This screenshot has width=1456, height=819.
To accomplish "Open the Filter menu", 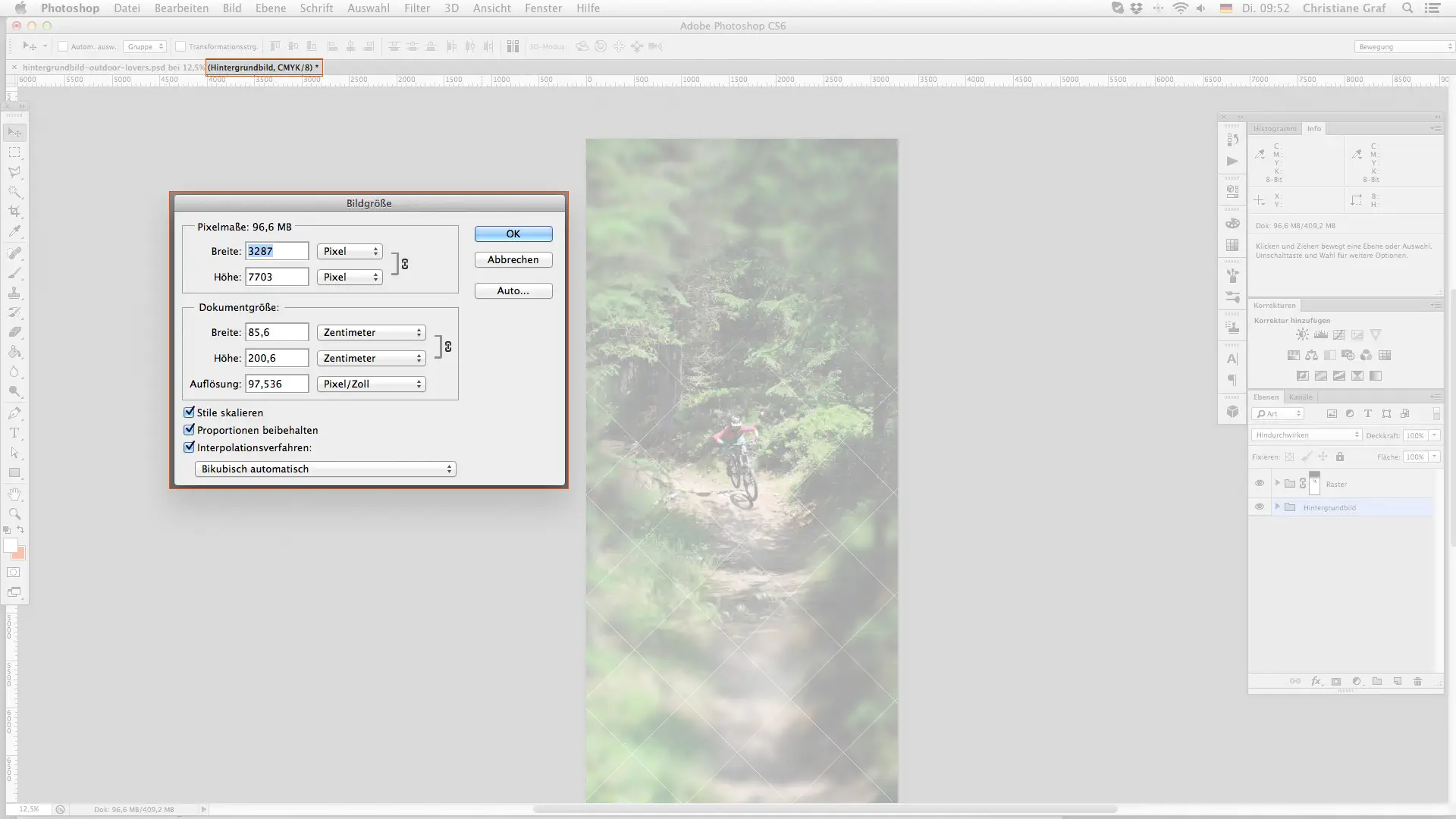I will [x=416, y=8].
